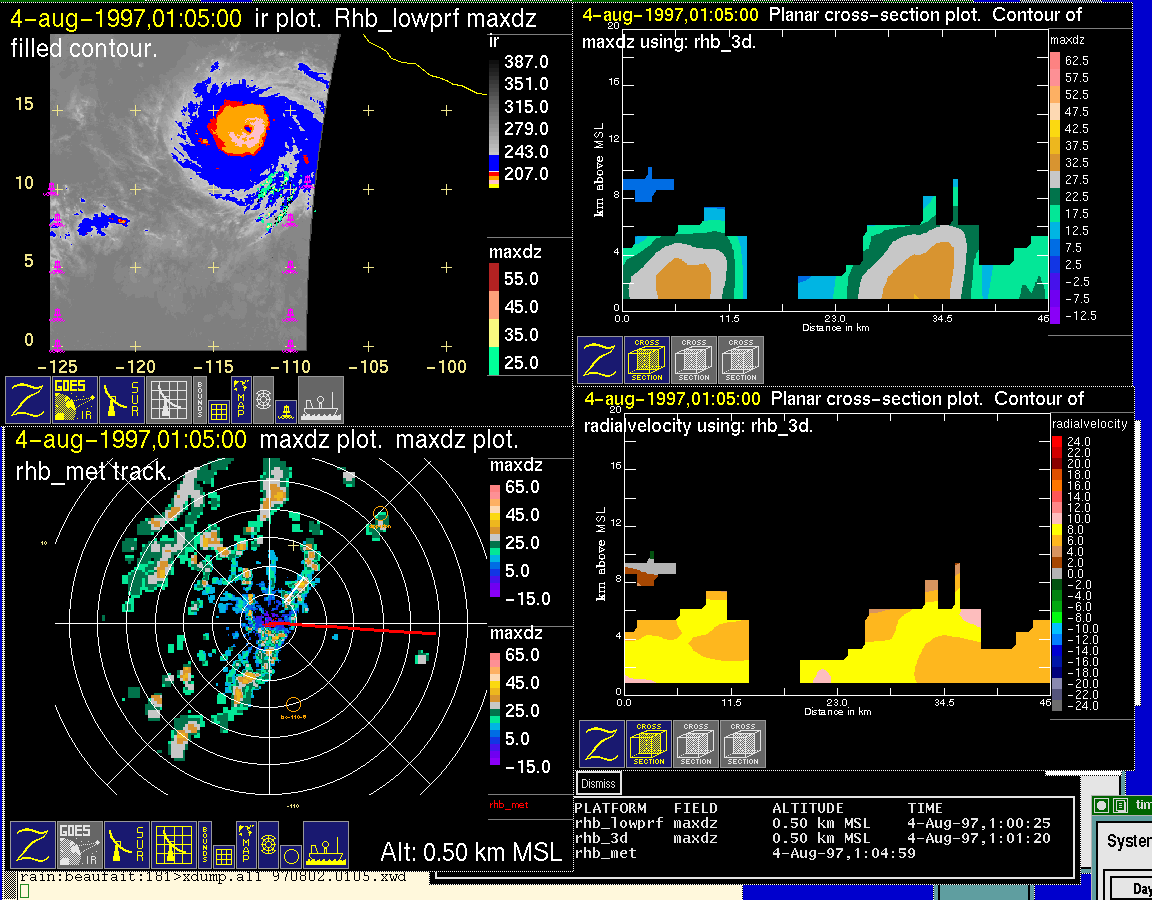This screenshot has height=900, width=1152.
Task: Select the small yellow grid icon in IR plot toolbar
Action: point(218,411)
